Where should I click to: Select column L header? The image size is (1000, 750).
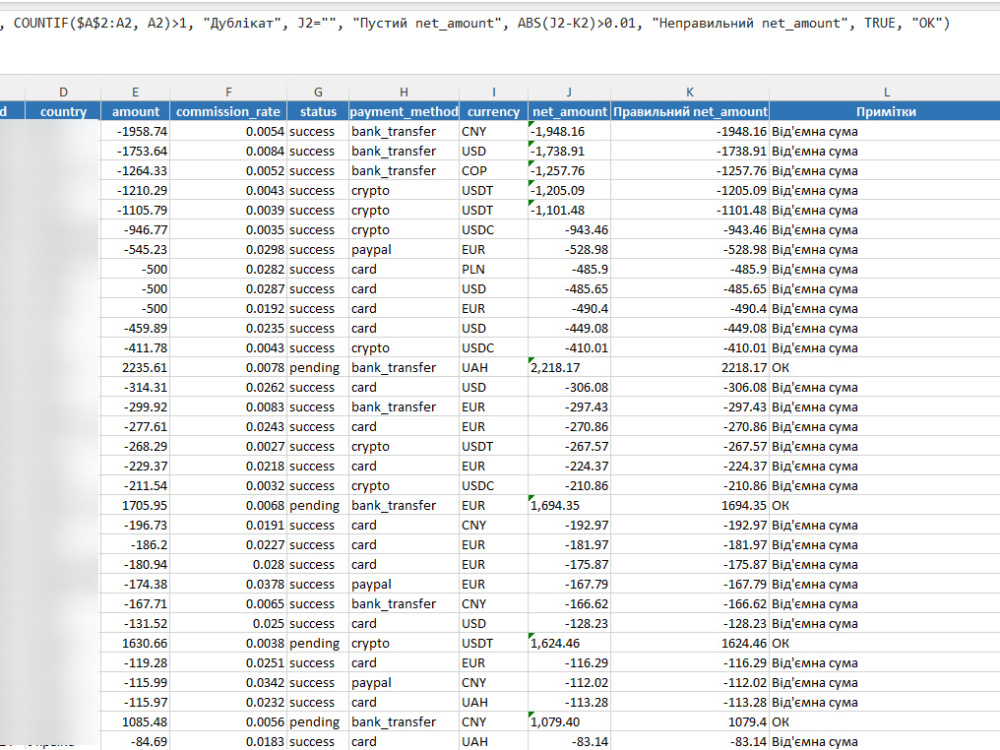tap(885, 92)
